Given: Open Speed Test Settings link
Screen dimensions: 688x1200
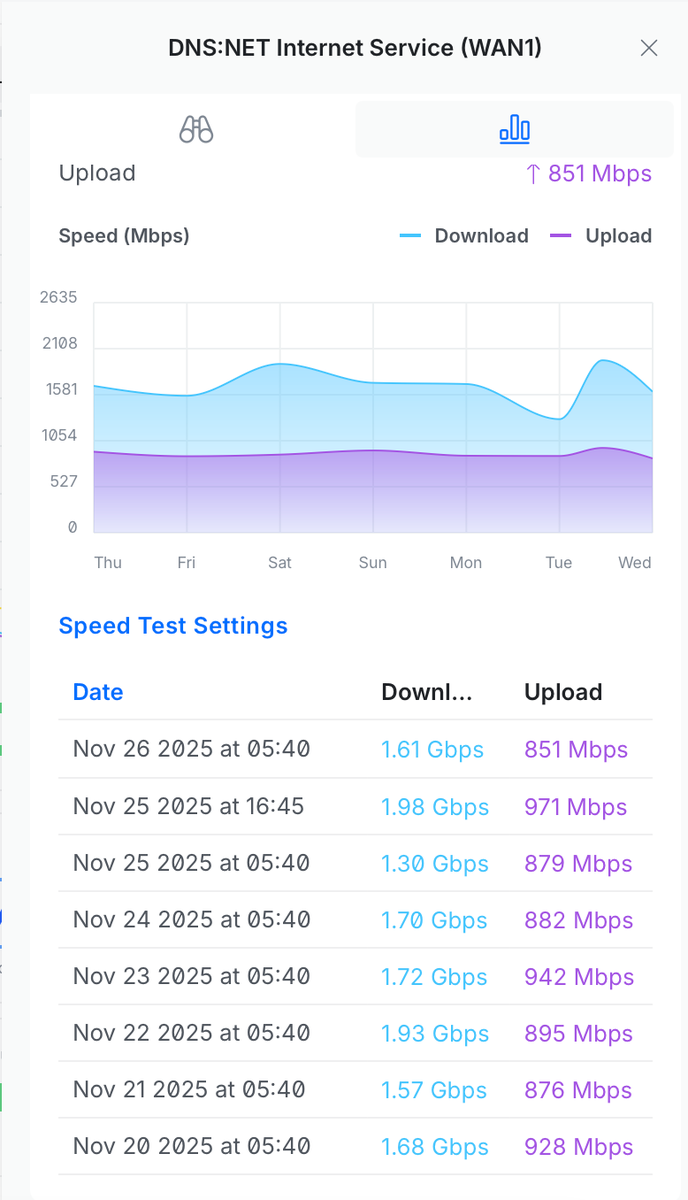Looking at the screenshot, I should pos(173,626).
